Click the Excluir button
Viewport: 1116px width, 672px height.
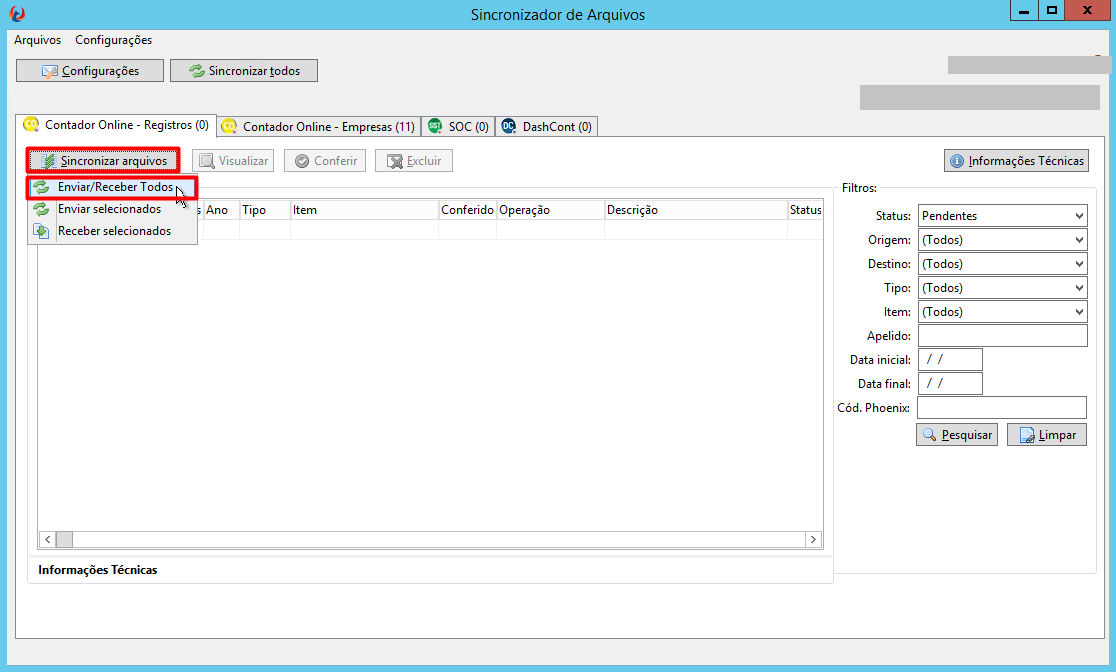[414, 161]
